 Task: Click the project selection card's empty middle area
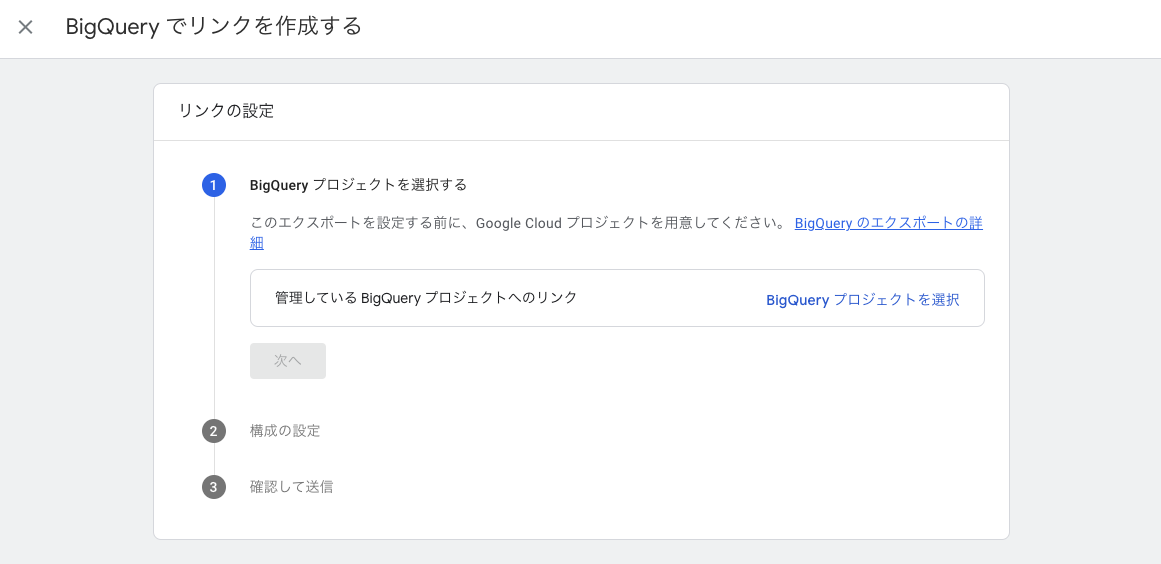tap(671, 298)
